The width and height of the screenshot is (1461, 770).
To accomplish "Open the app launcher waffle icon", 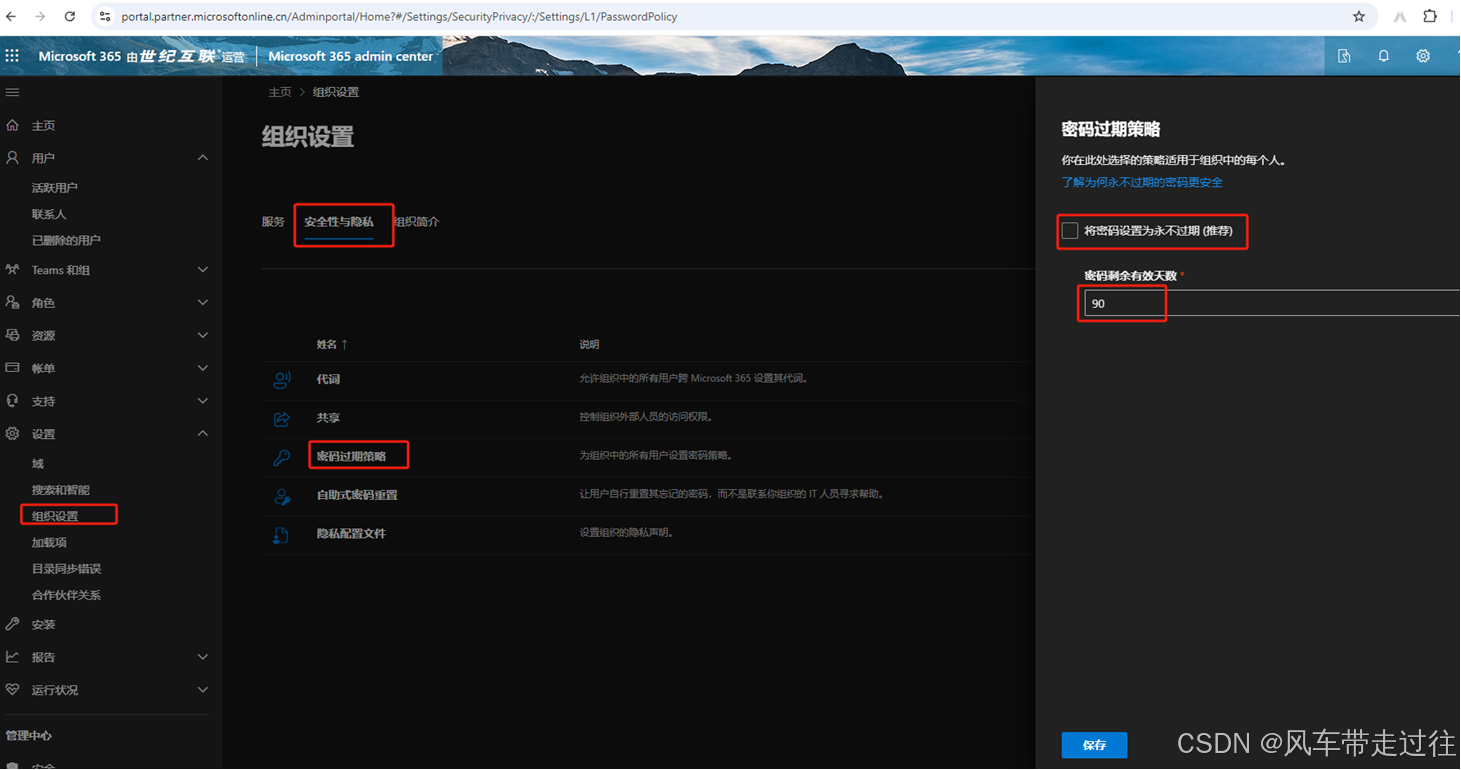I will [12, 56].
